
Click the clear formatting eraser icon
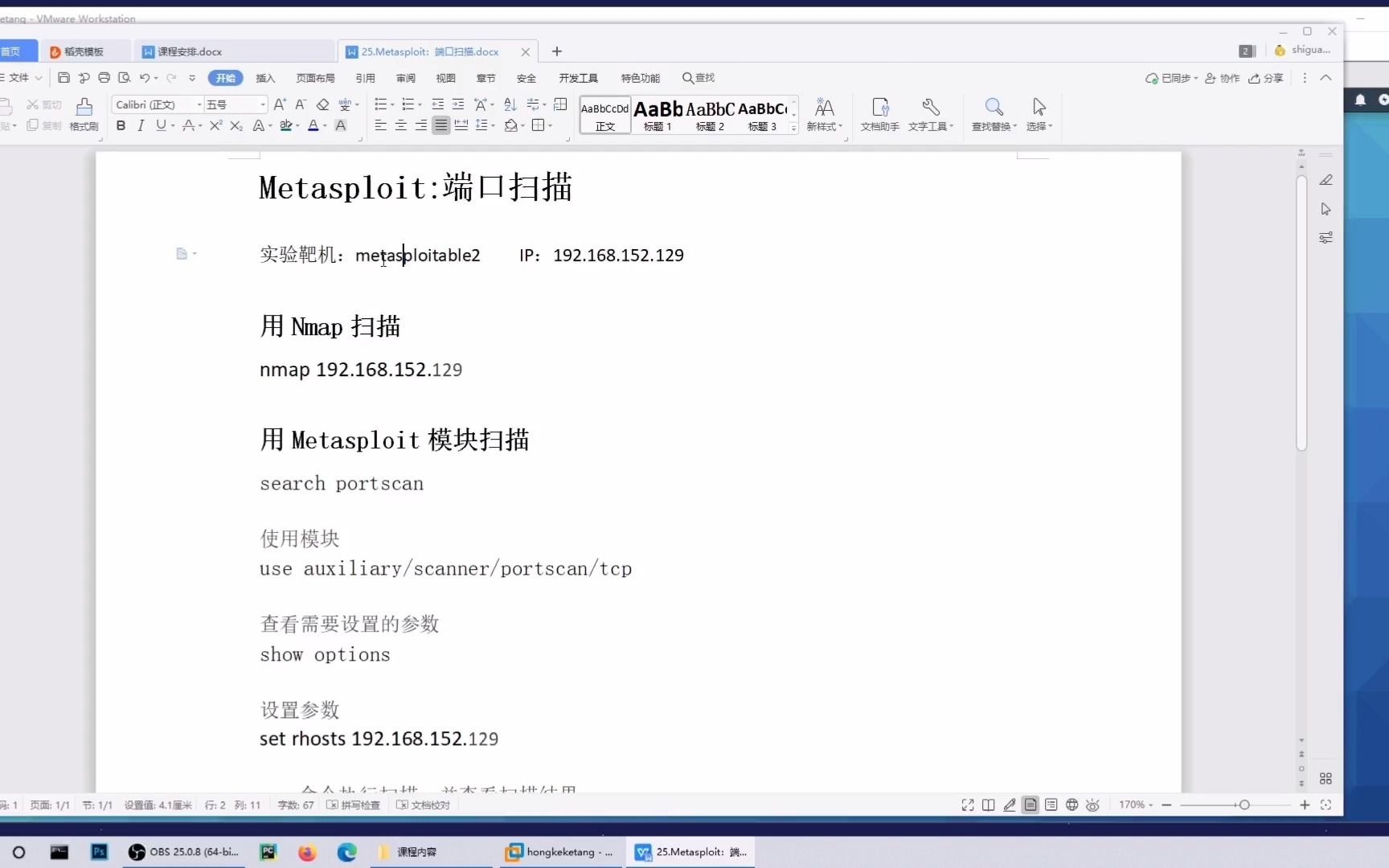(x=322, y=104)
